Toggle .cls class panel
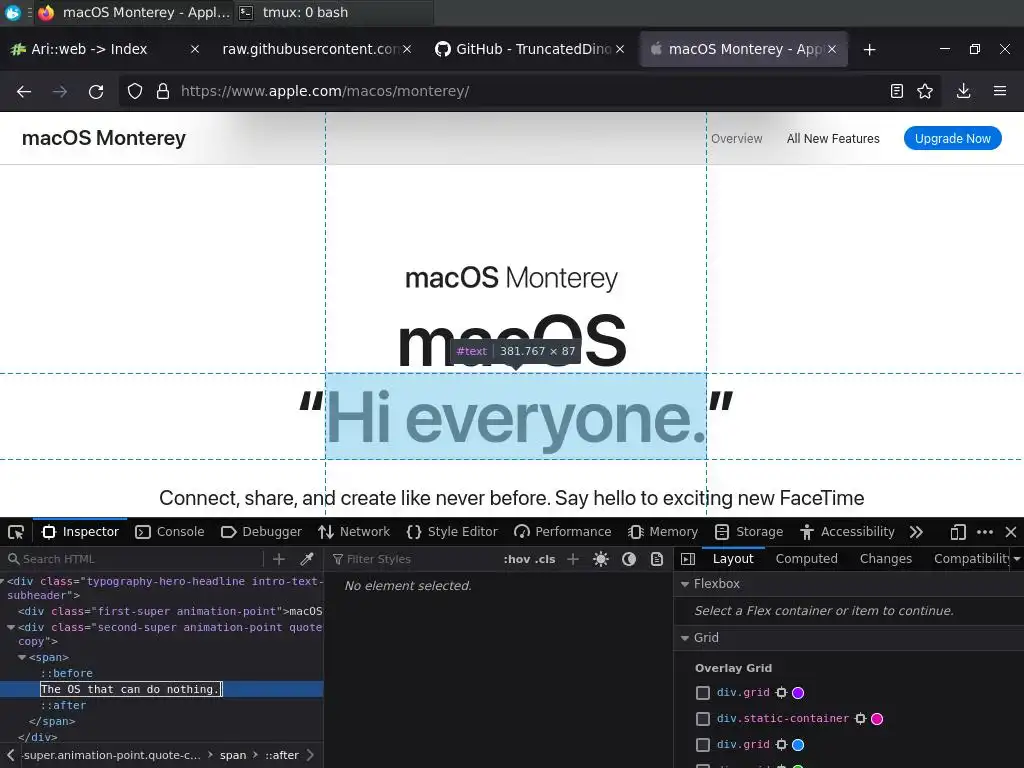Viewport: 1024px width, 768px height. [545, 559]
